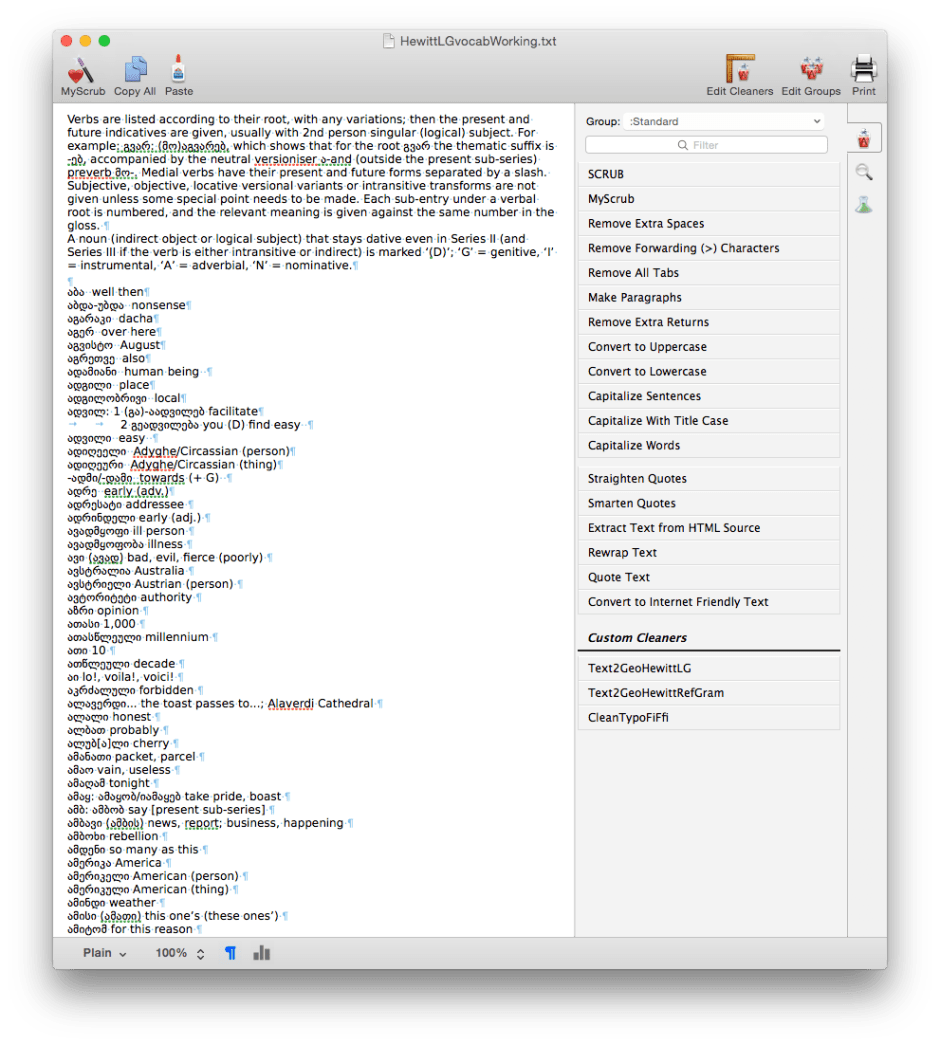Open Edit Cleaners
The height and width of the screenshot is (1045, 940).
pos(739,73)
